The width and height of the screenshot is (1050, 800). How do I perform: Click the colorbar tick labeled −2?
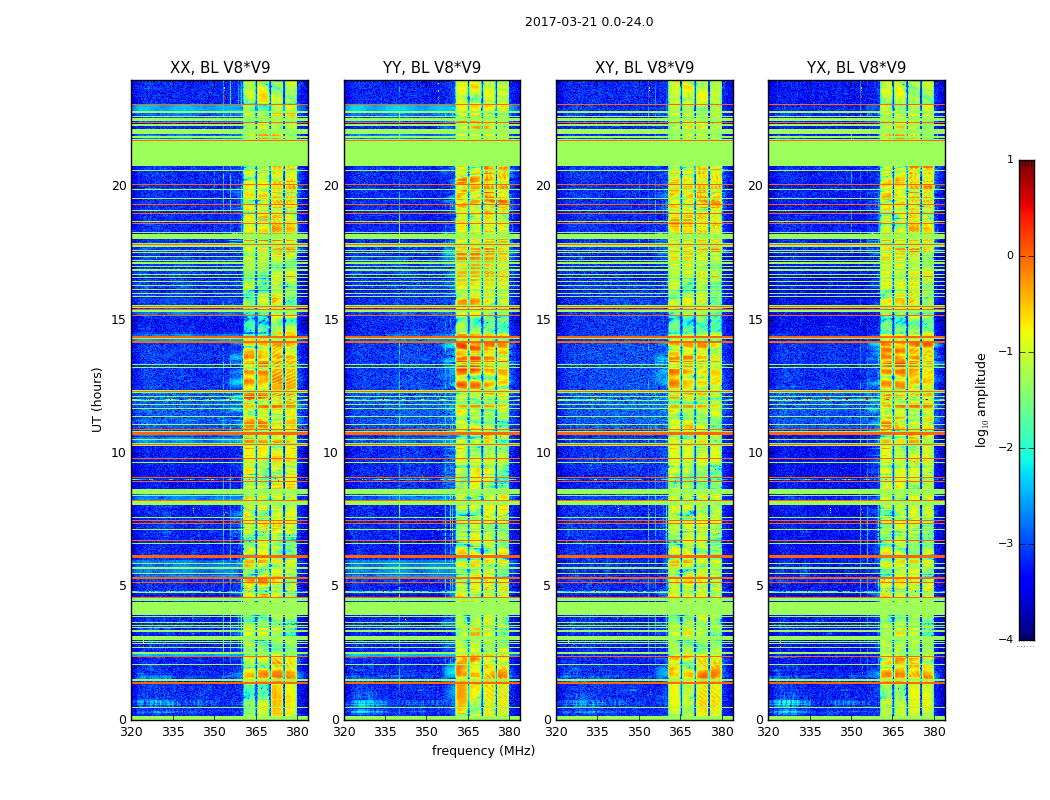pos(1006,447)
